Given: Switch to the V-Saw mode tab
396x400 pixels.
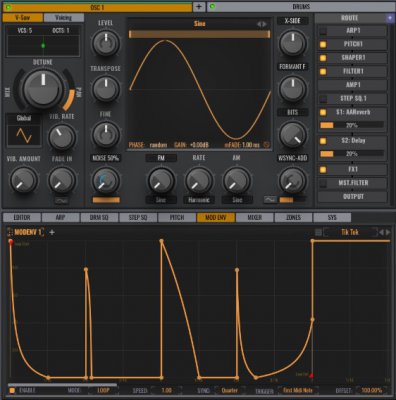Looking at the screenshot, I should (x=23, y=17).
